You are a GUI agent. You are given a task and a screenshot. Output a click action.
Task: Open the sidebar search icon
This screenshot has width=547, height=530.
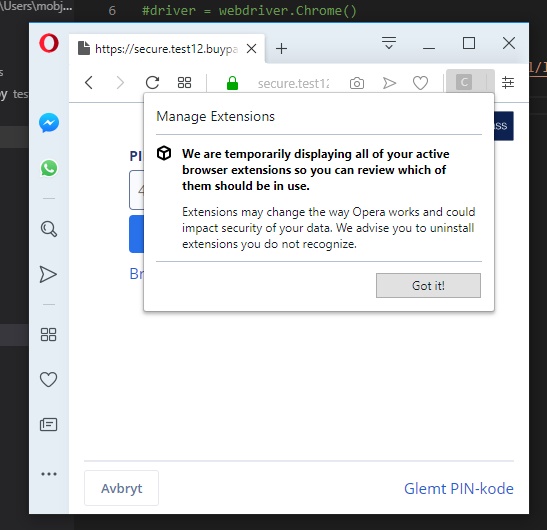click(49, 229)
